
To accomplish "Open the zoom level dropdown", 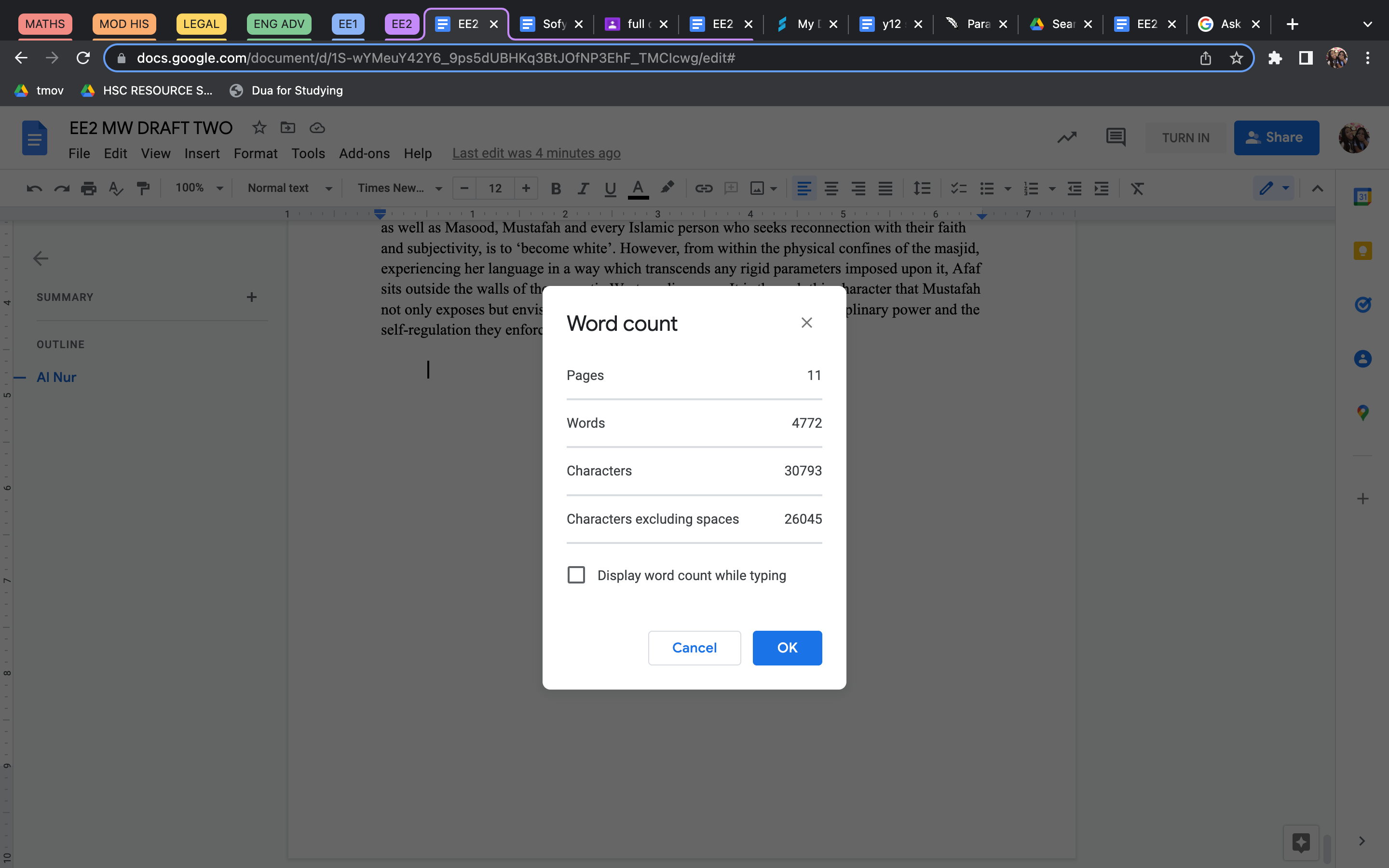I will pyautogui.click(x=199, y=188).
